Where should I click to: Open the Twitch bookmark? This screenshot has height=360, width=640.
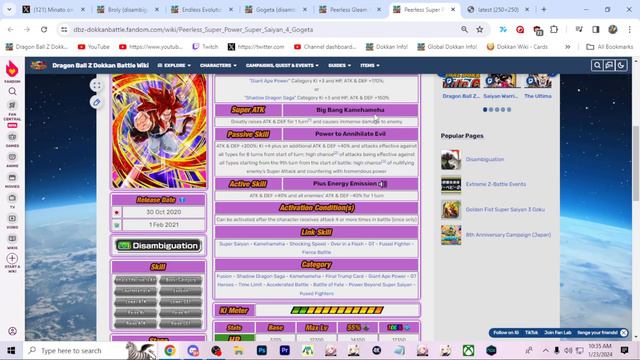205,47
